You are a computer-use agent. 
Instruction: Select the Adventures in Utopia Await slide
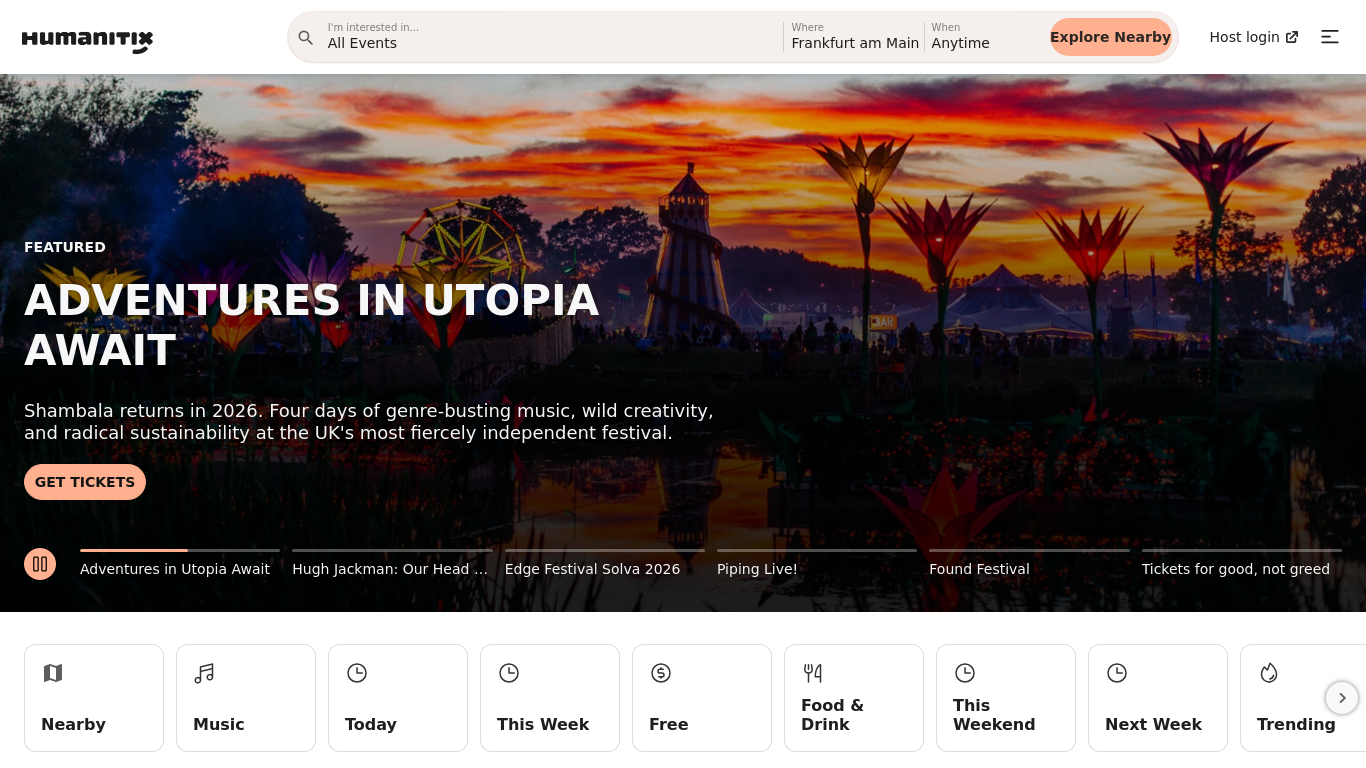(180, 564)
